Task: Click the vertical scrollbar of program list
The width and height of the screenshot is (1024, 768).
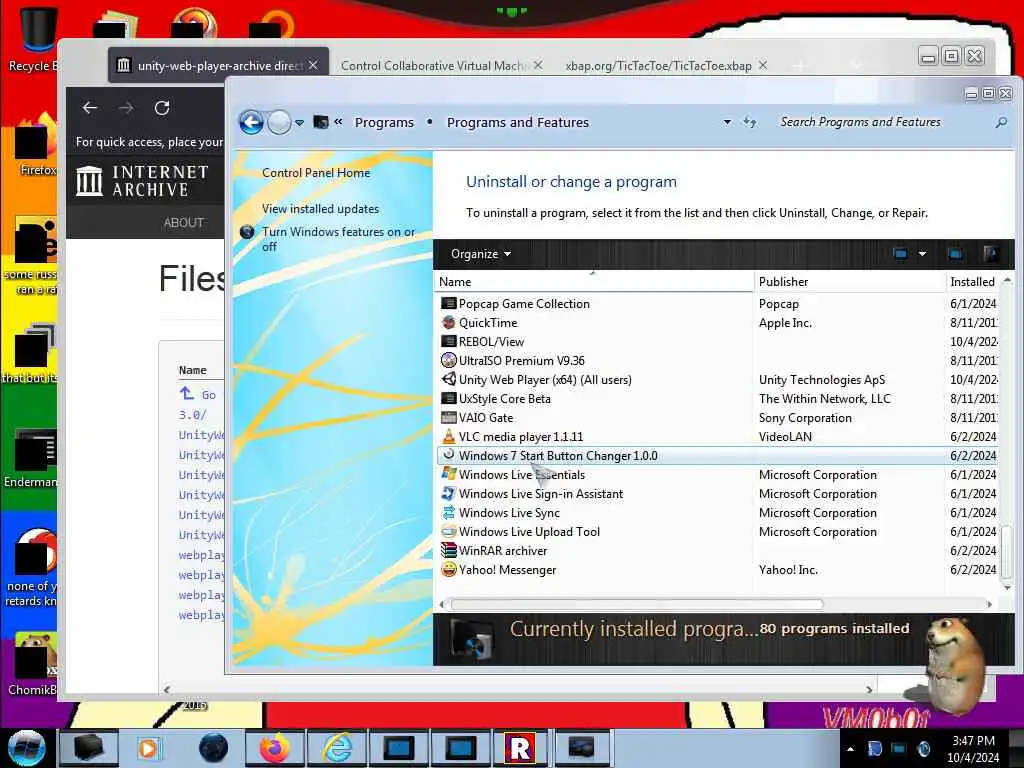Action: (x=1006, y=550)
